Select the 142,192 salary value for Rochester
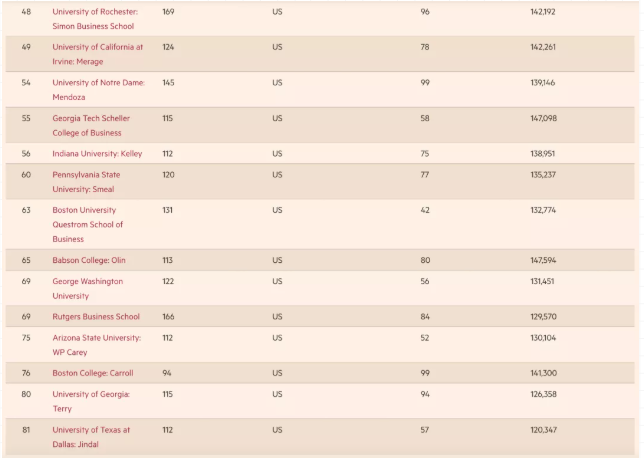This screenshot has width=644, height=458. coord(543,11)
